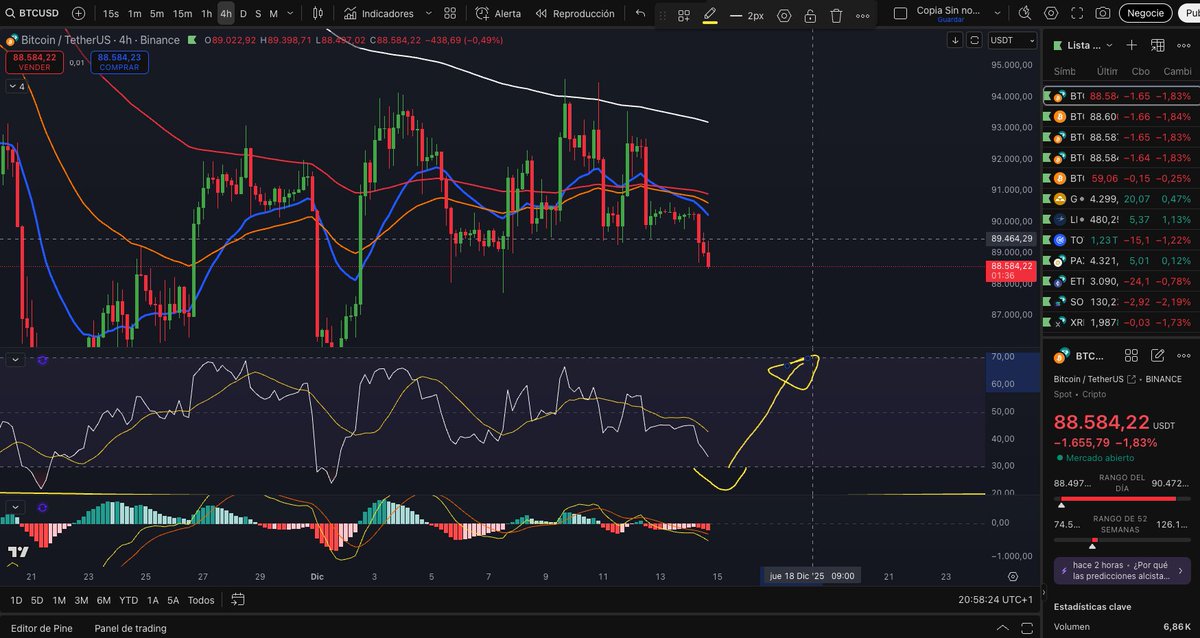Select the 1M date range
The image size is (1200, 638).
(59, 600)
